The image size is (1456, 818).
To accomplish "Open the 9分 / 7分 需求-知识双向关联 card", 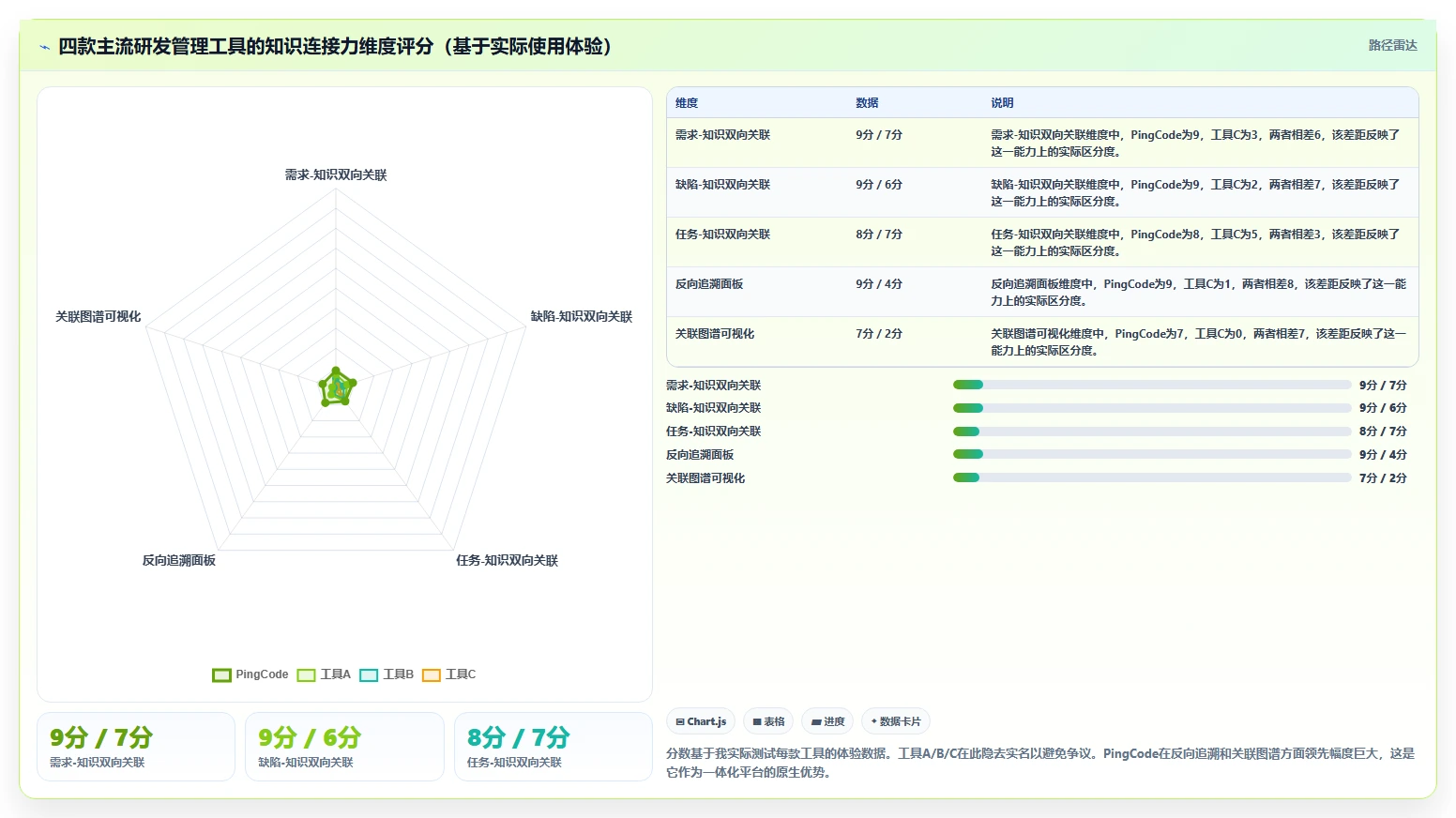I will 136,747.
